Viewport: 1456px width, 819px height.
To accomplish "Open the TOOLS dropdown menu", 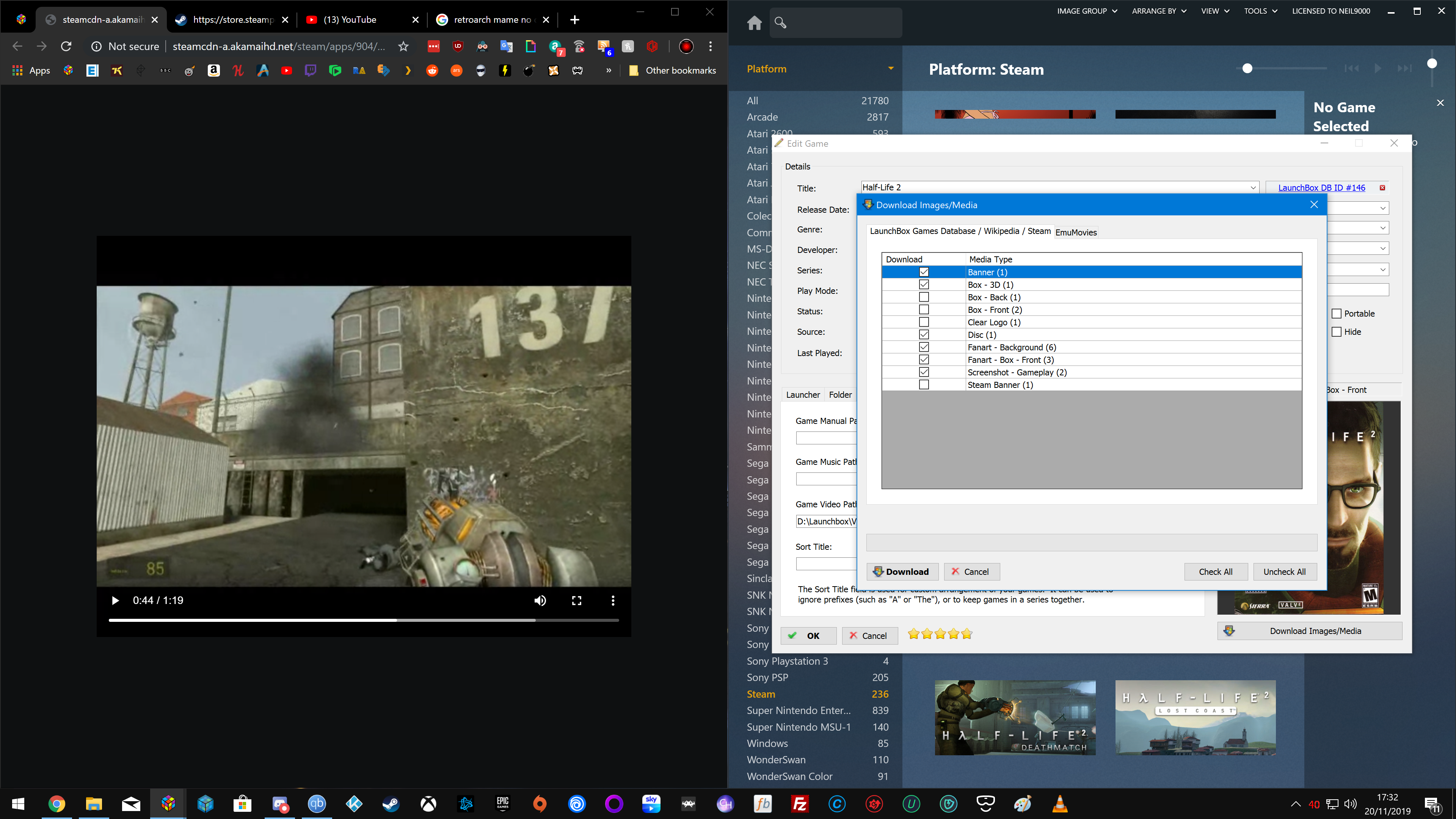I will 1261,11.
